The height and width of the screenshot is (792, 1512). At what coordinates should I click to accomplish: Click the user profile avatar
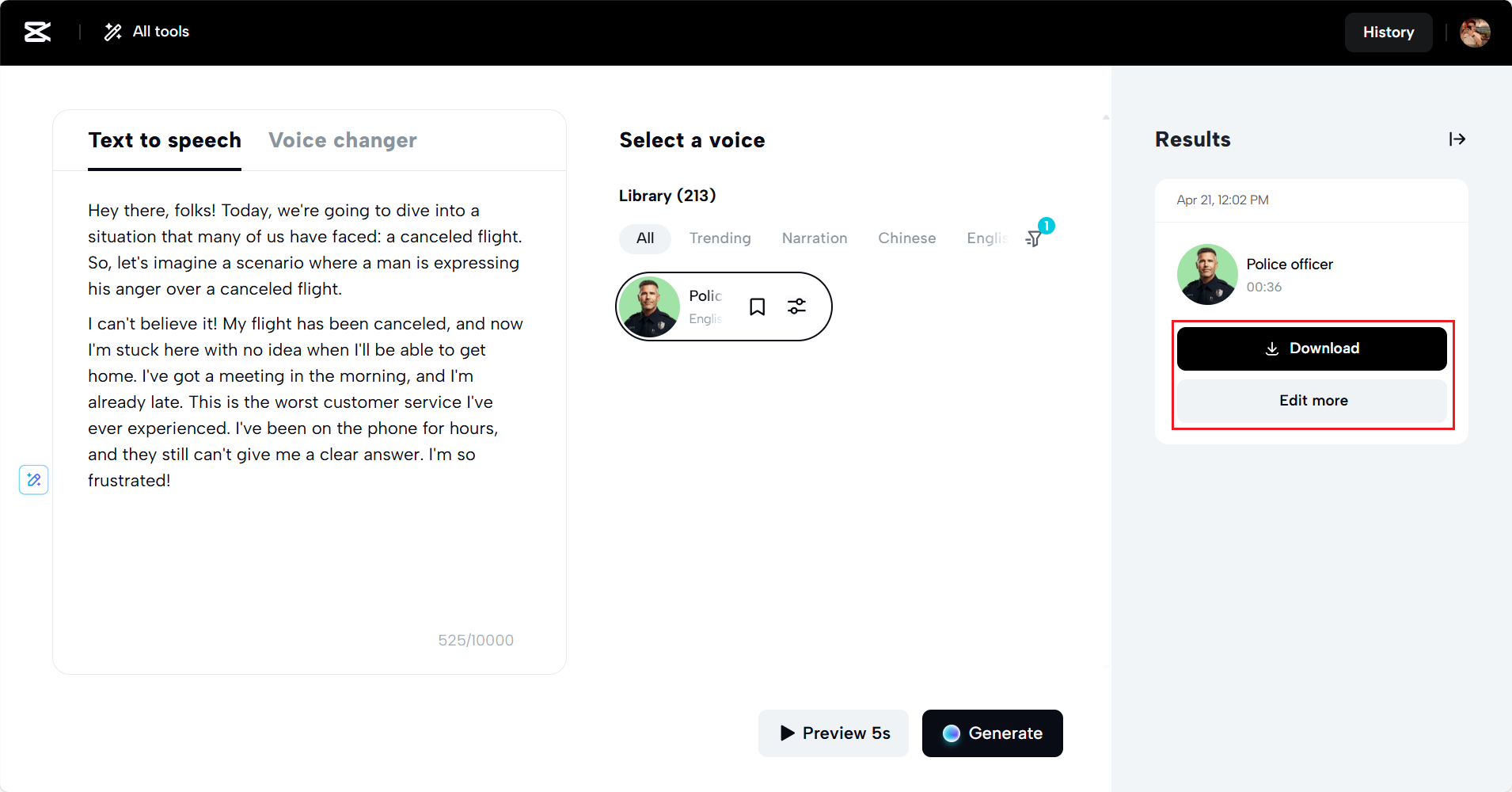pos(1474,32)
